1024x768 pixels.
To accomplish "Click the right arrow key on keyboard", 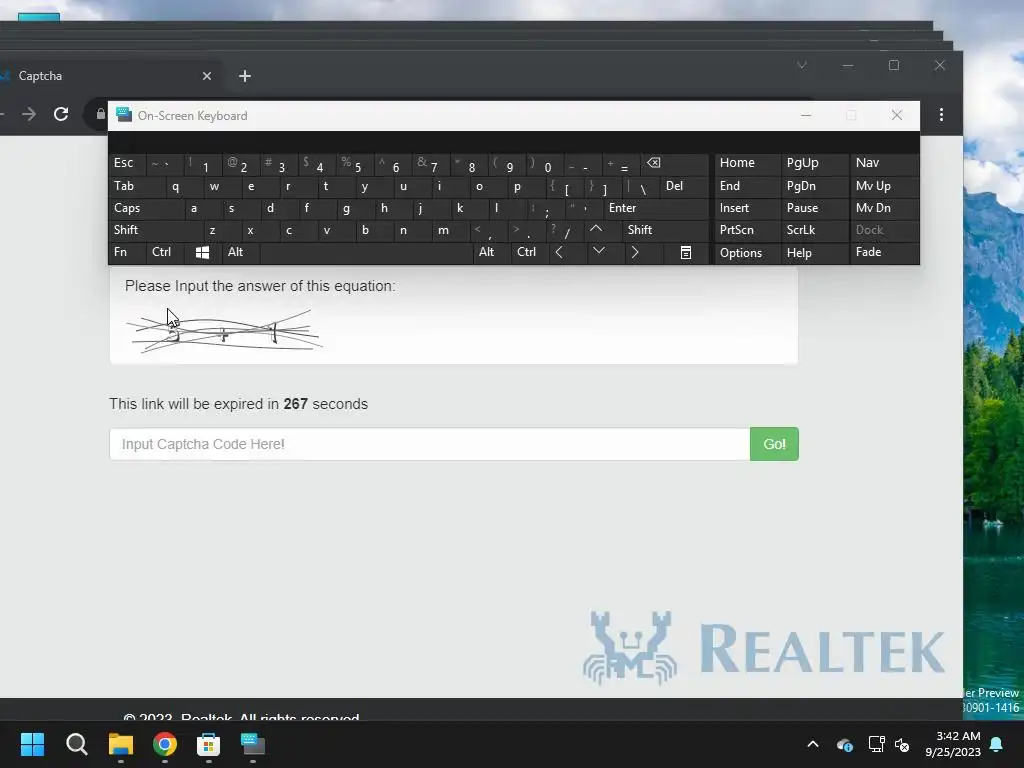I will [635, 252].
